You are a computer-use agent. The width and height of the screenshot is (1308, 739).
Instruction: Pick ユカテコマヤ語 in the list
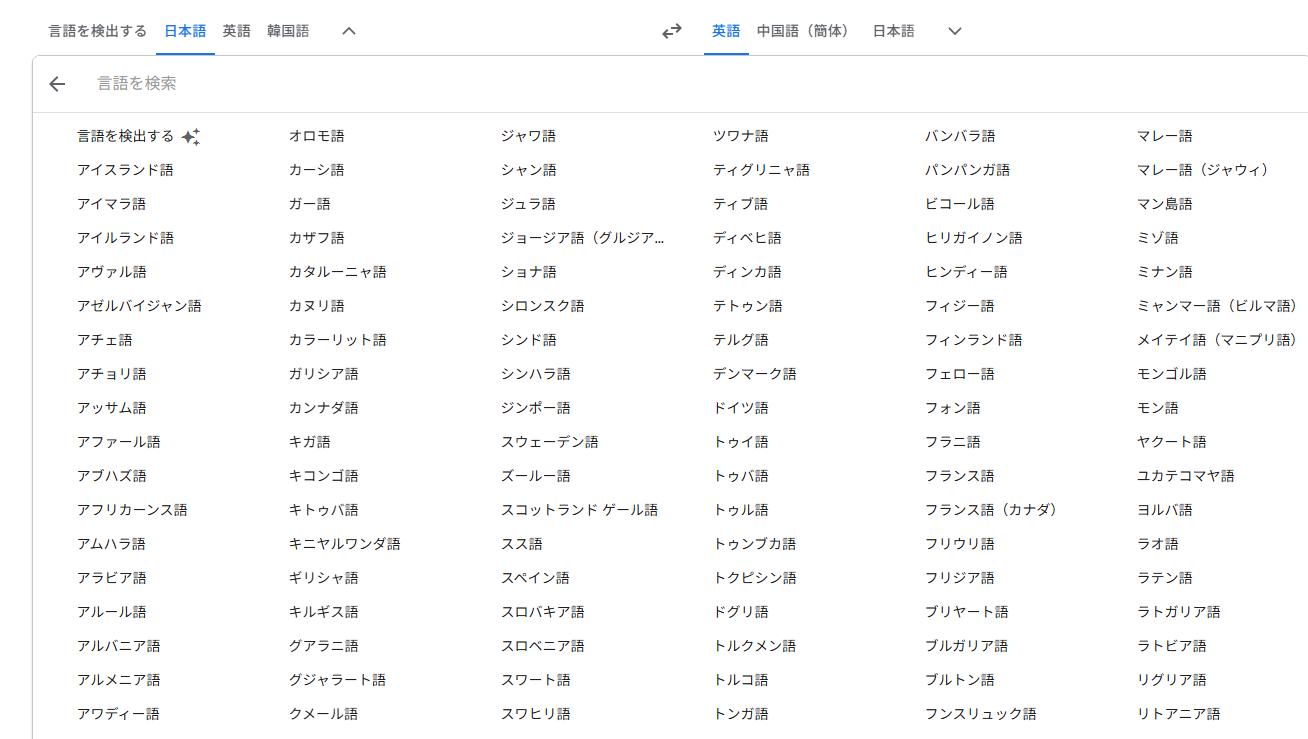pos(1185,476)
